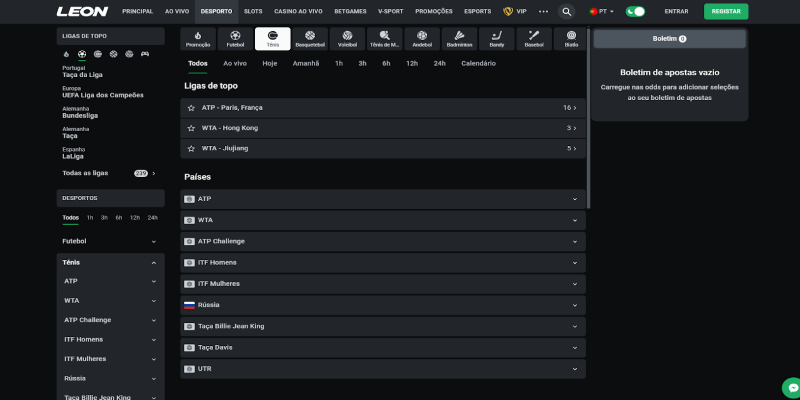This screenshot has width=800, height=400.
Task: Expand the Taça Davis country row
Action: [383, 347]
